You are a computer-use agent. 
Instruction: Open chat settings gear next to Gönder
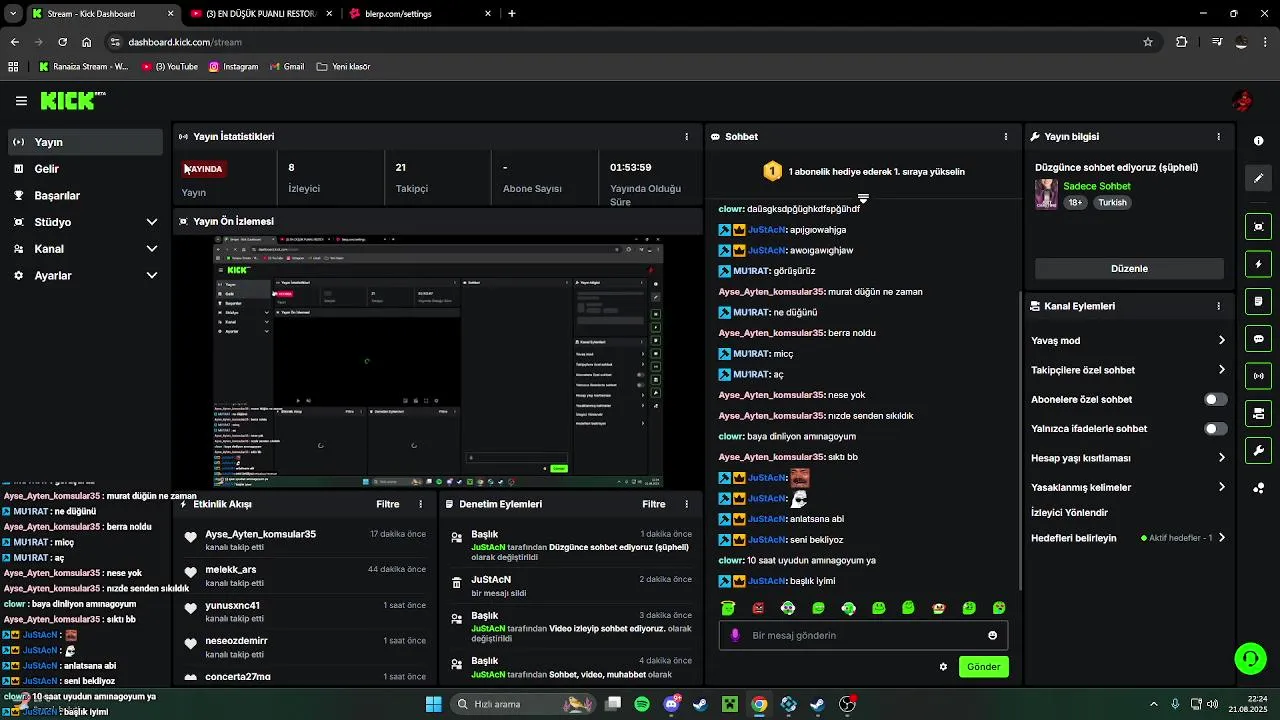943,667
